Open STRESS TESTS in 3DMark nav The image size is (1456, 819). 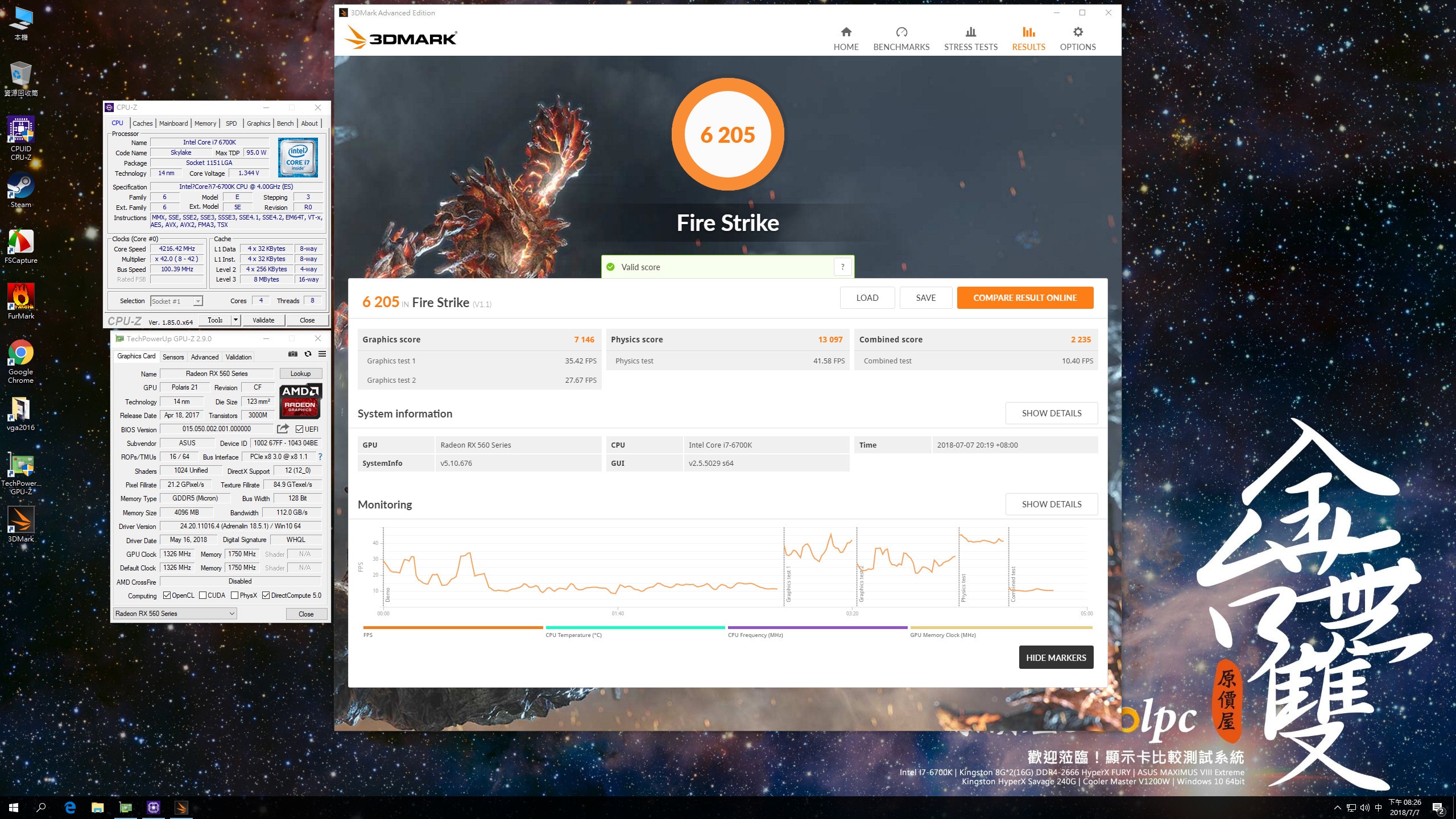point(970,39)
